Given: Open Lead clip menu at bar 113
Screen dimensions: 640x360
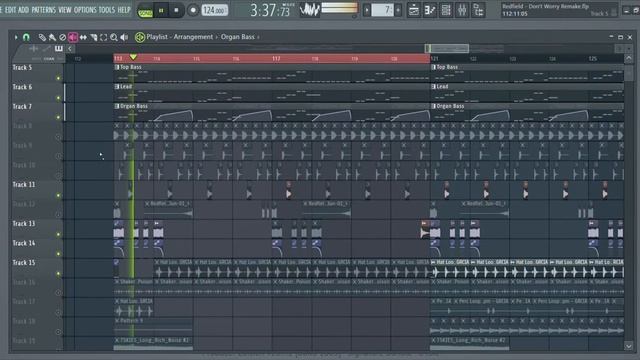Looking at the screenshot, I should pyautogui.click(x=117, y=87).
